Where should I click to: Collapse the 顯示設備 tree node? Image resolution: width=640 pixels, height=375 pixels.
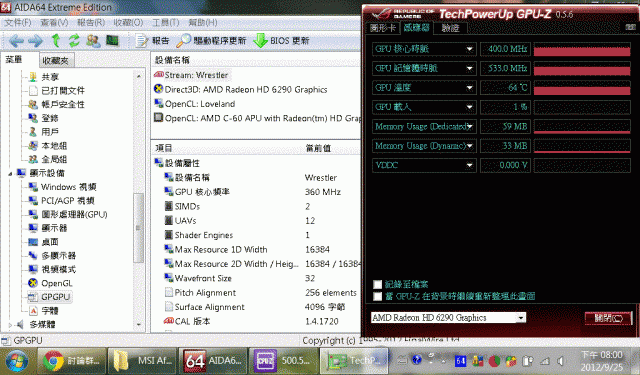(10, 173)
